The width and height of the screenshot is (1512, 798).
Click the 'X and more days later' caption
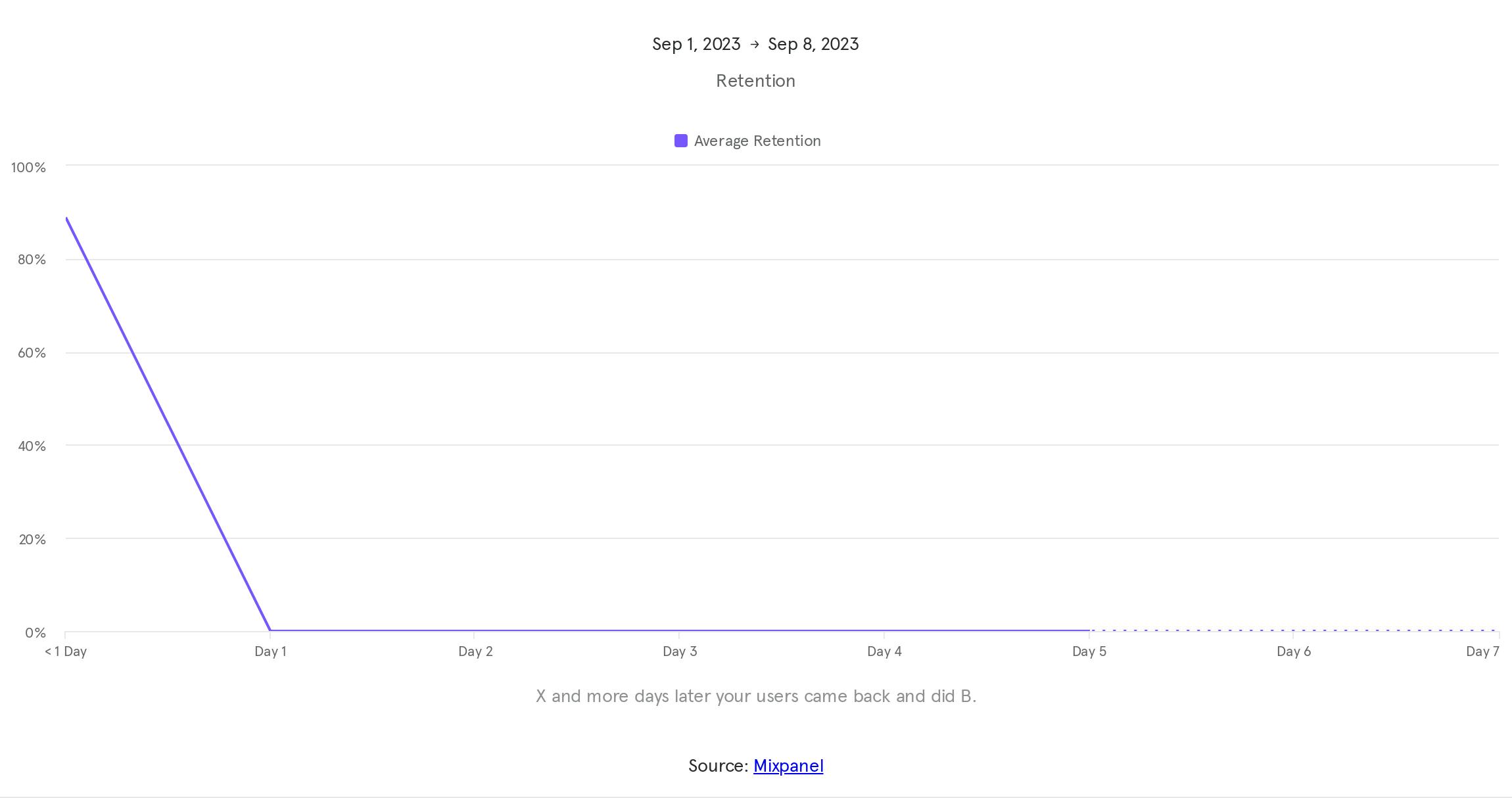click(756, 696)
